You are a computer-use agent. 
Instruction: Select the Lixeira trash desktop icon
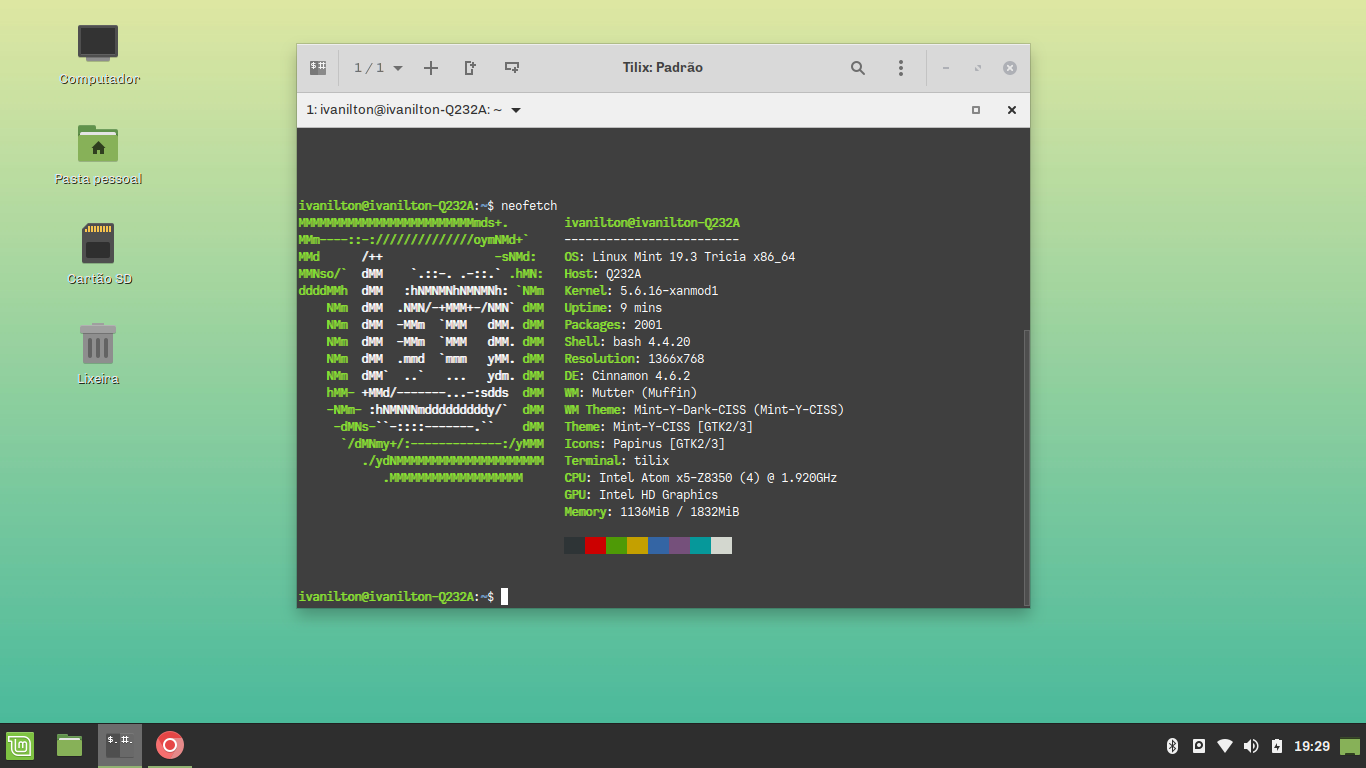click(x=98, y=345)
